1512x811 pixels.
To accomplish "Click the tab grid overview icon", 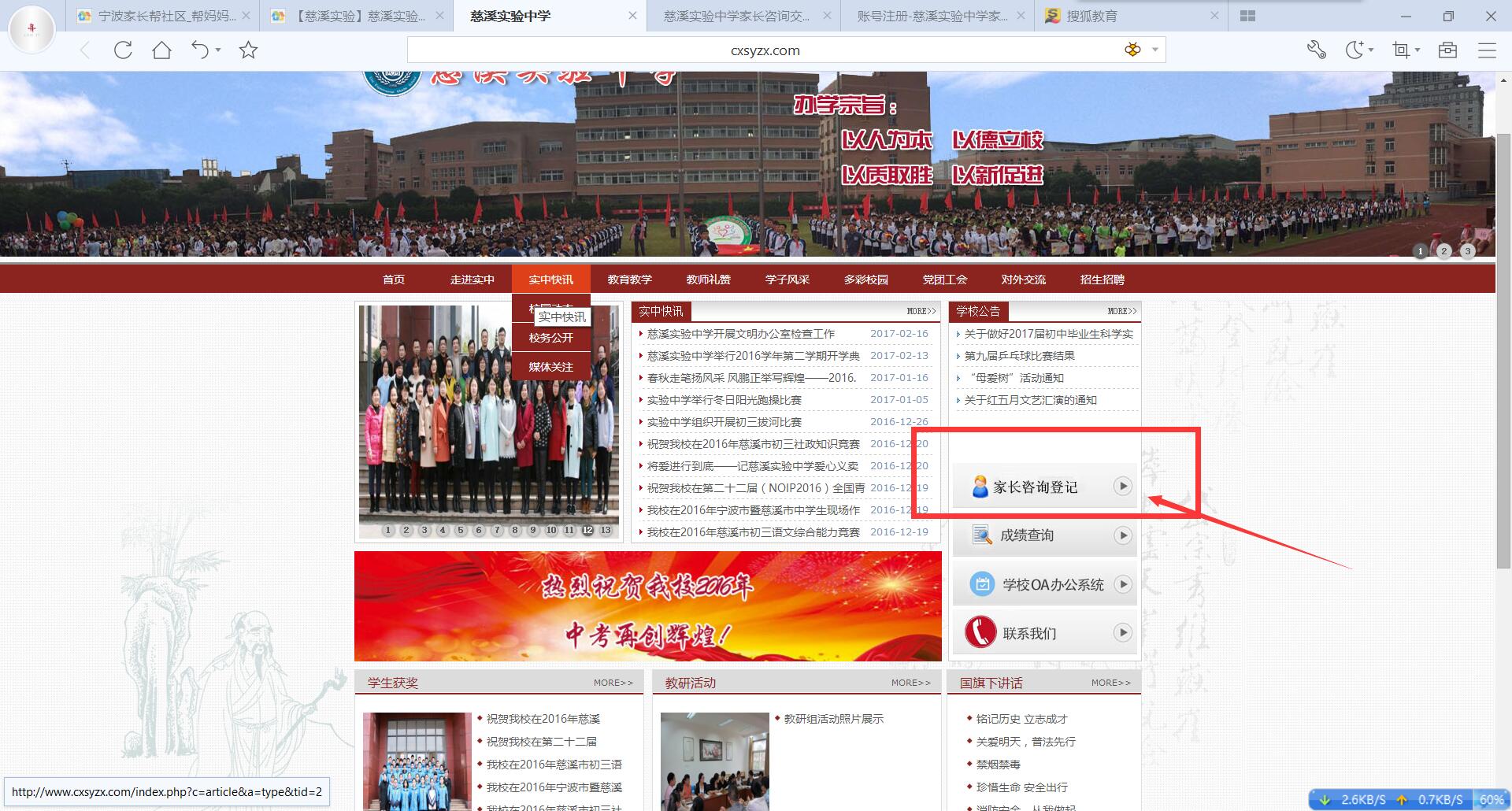I will 1247,16.
